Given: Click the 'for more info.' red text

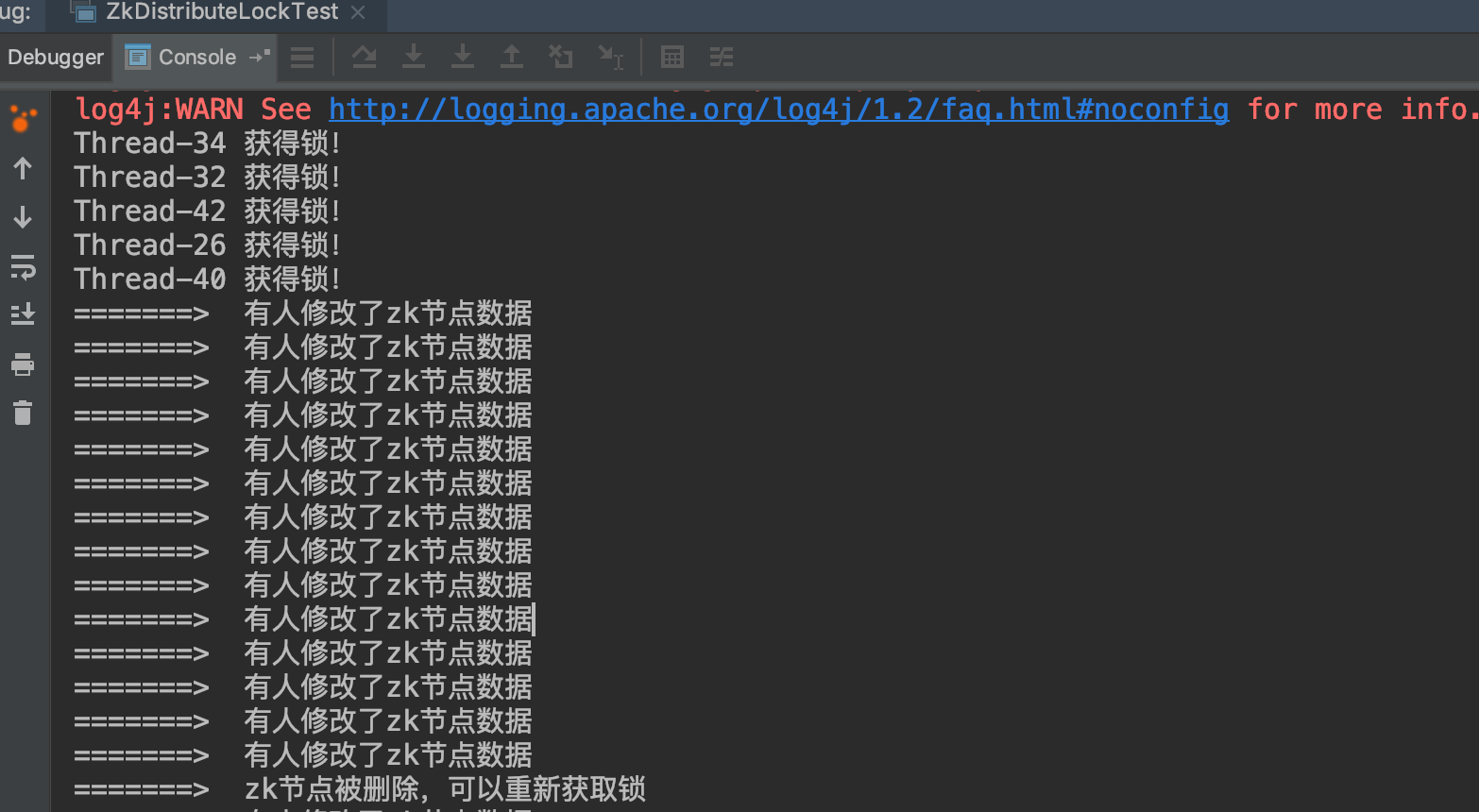Looking at the screenshot, I should 1362,110.
